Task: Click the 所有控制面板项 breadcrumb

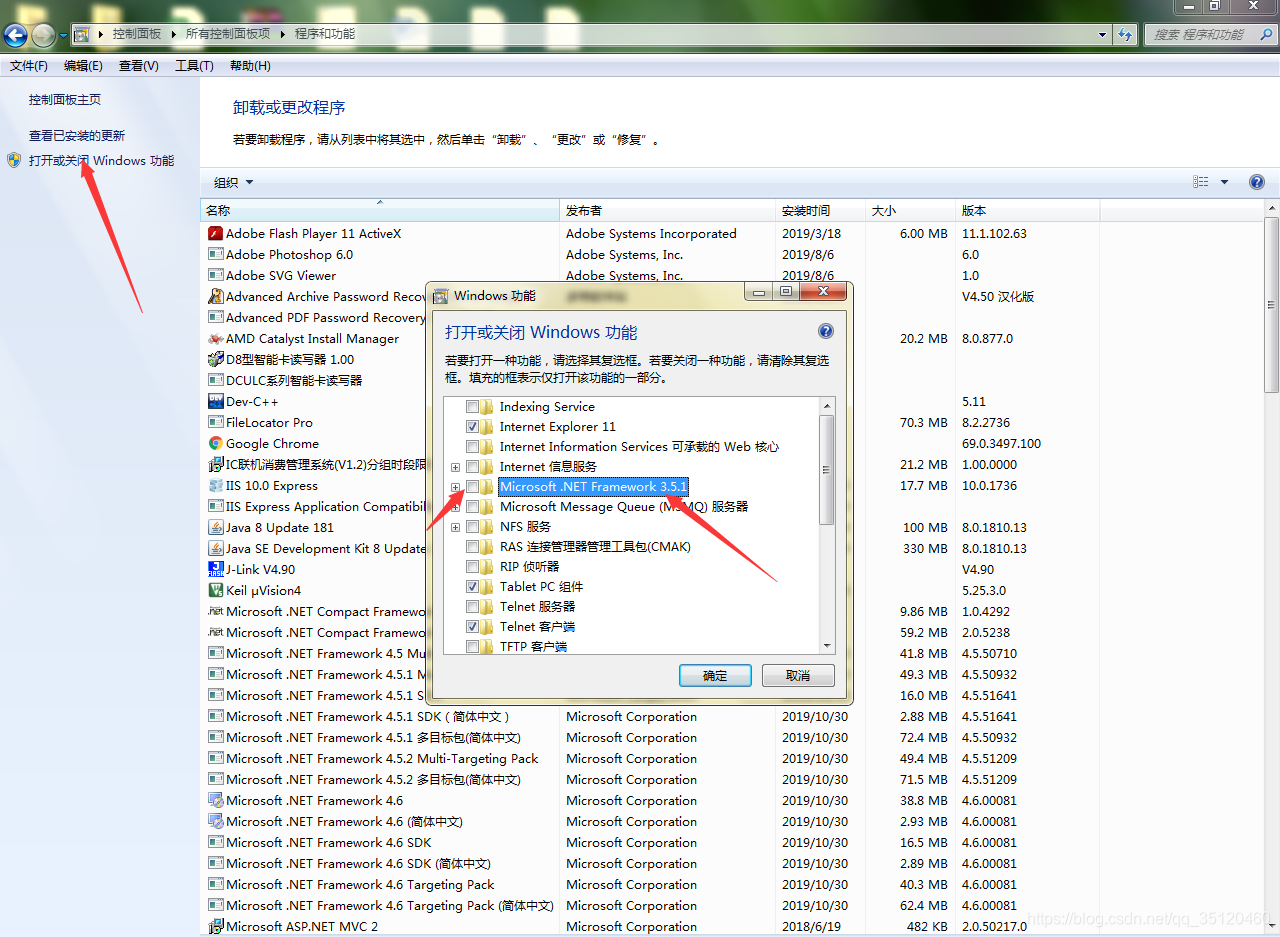Action: [x=228, y=34]
